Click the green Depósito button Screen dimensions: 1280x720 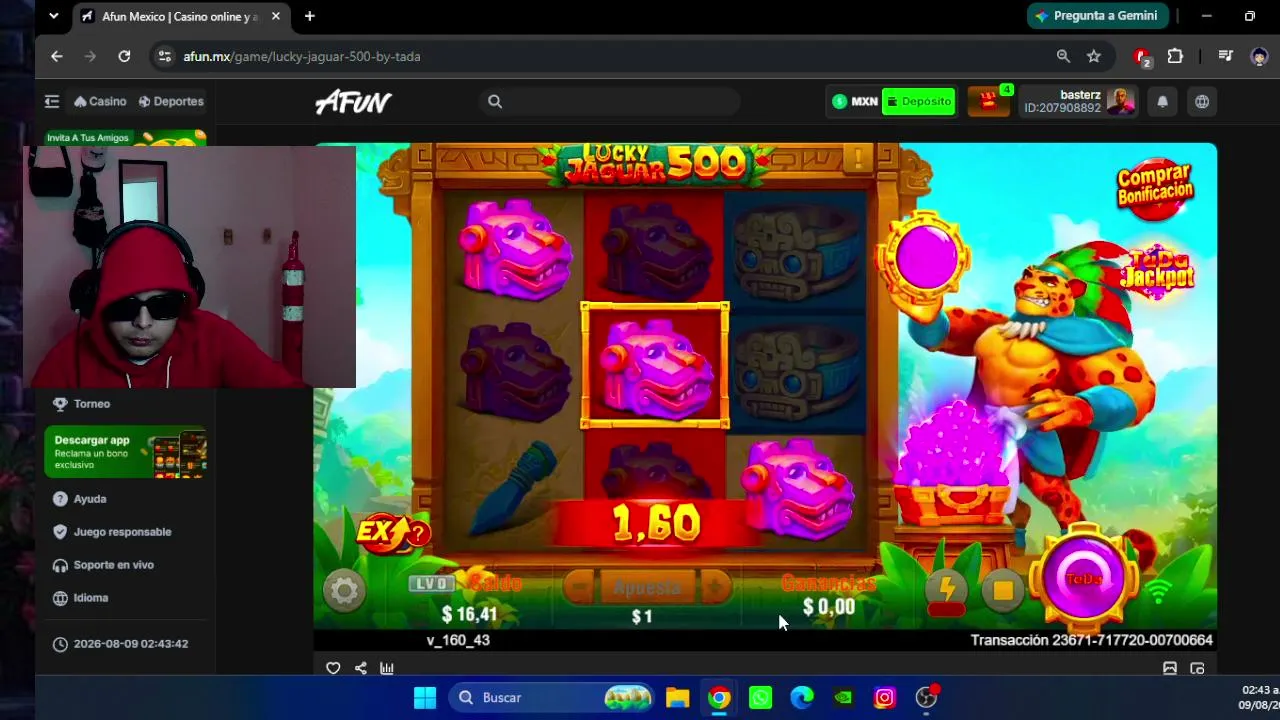pyautogui.click(x=918, y=101)
